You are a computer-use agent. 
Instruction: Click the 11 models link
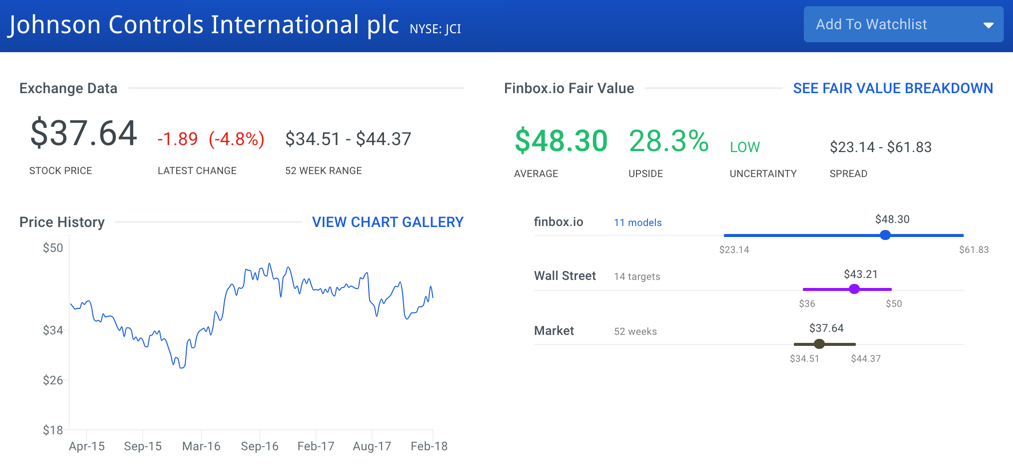click(638, 223)
